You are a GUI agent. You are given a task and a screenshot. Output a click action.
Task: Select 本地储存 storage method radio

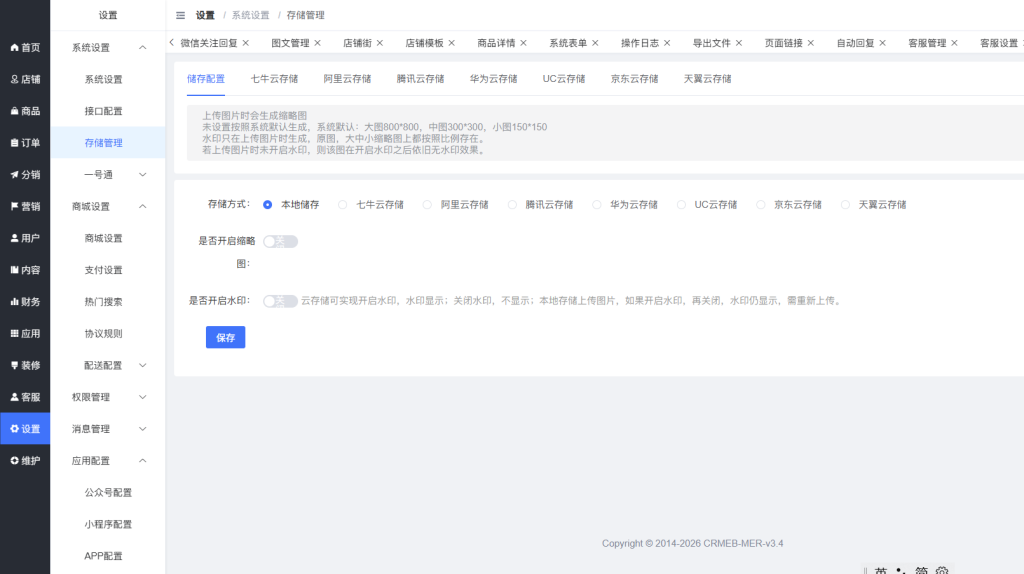point(268,205)
